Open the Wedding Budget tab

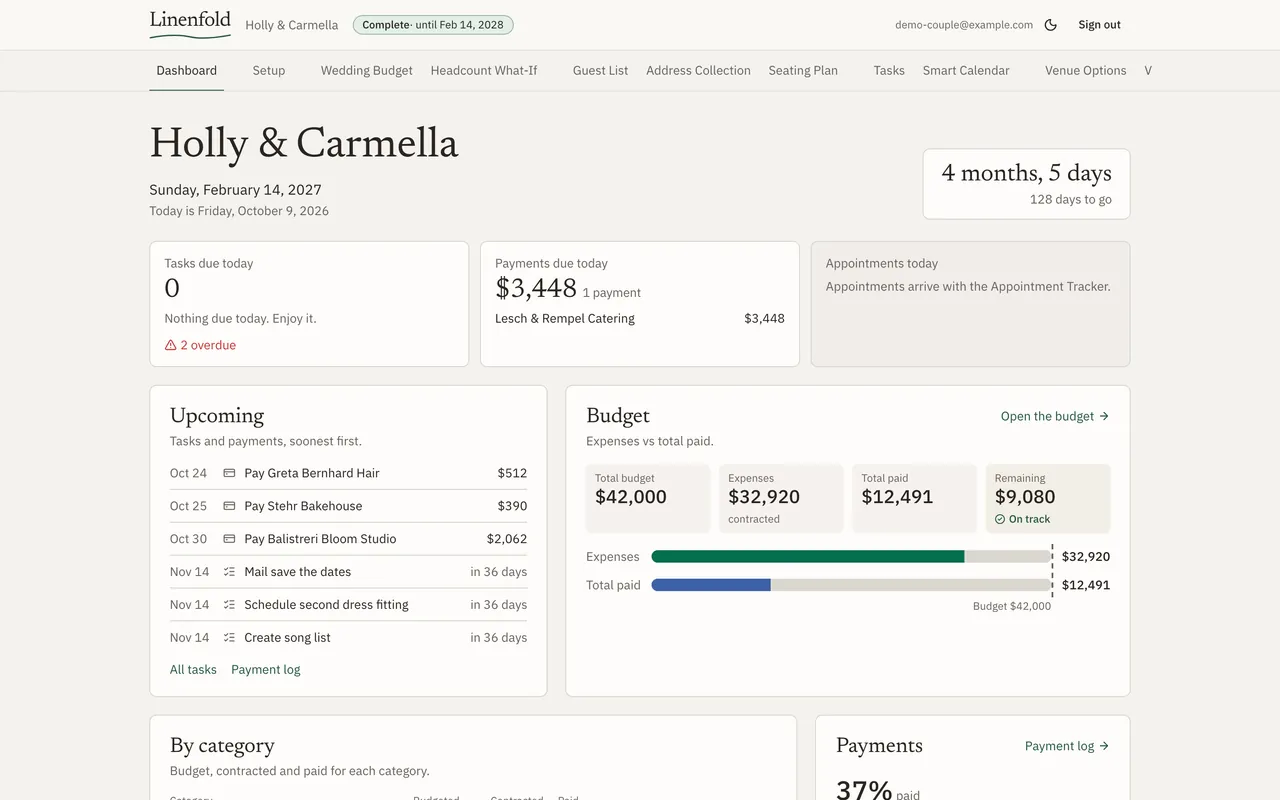point(367,71)
